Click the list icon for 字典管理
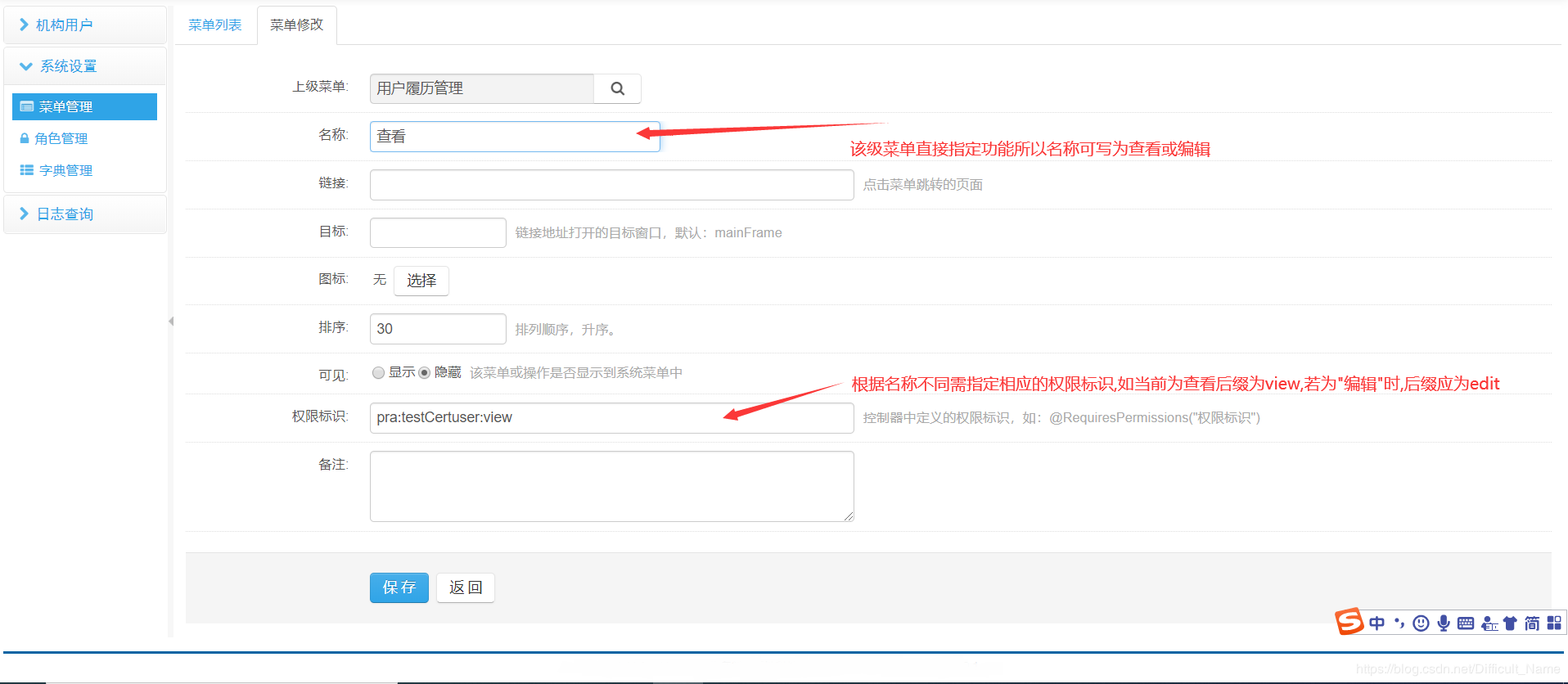The image size is (1568, 684). tap(27, 170)
